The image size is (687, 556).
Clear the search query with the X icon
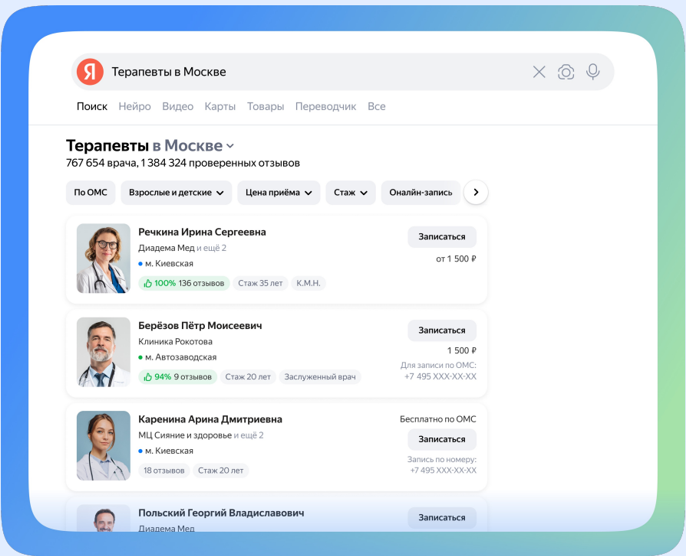[x=539, y=72]
